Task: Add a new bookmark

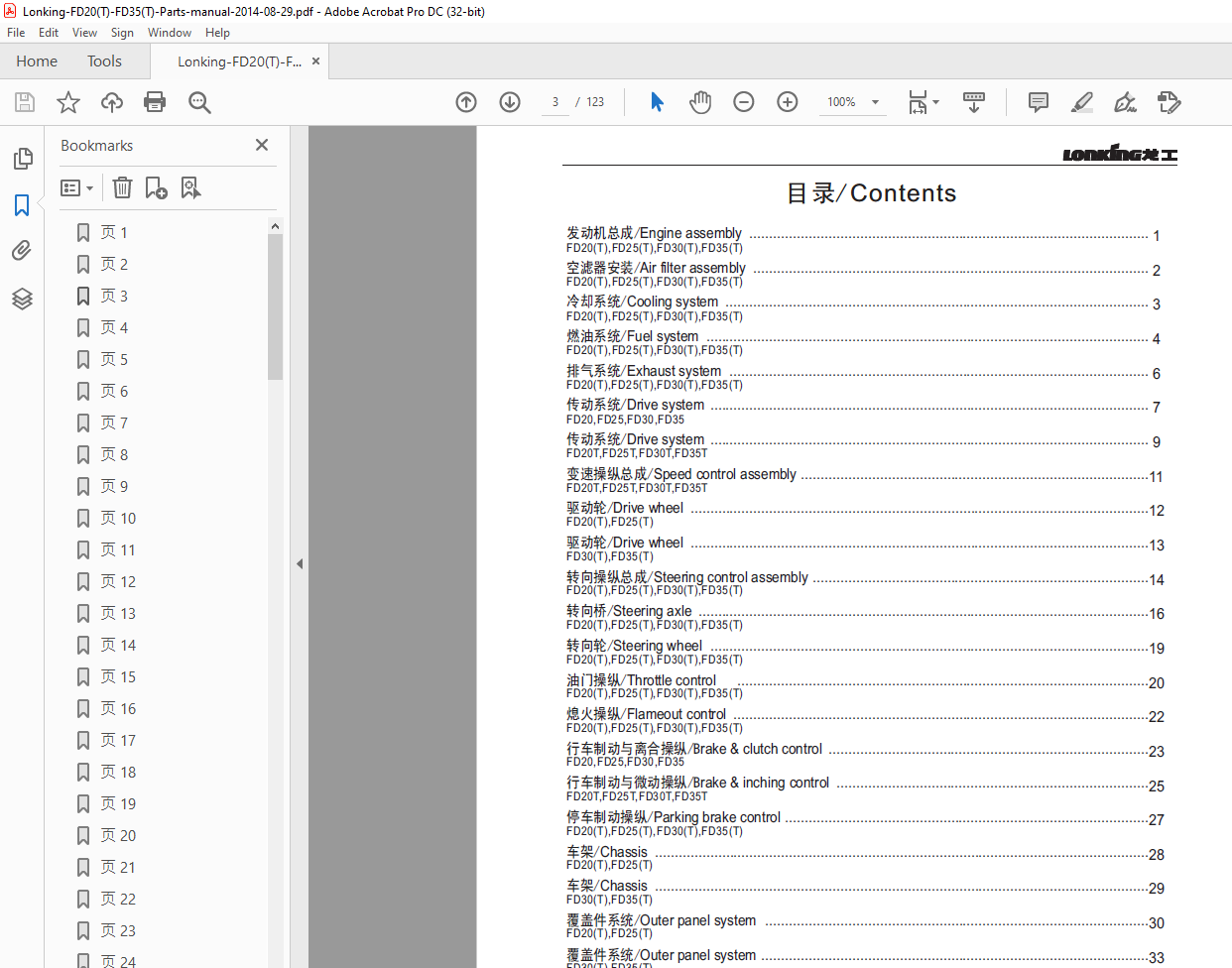Action: (156, 187)
